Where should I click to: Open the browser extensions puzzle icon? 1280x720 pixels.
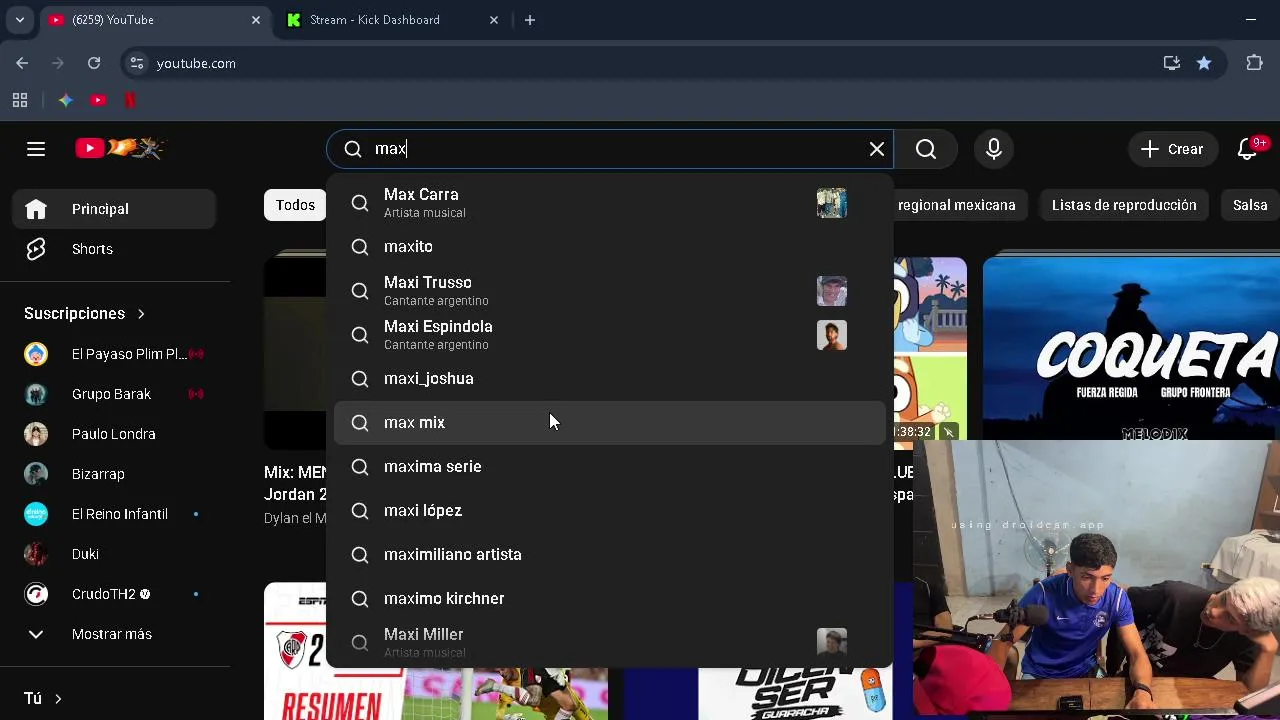click(1254, 63)
